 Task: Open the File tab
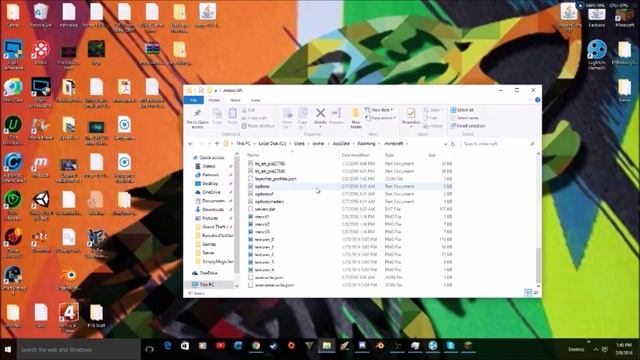coord(194,100)
